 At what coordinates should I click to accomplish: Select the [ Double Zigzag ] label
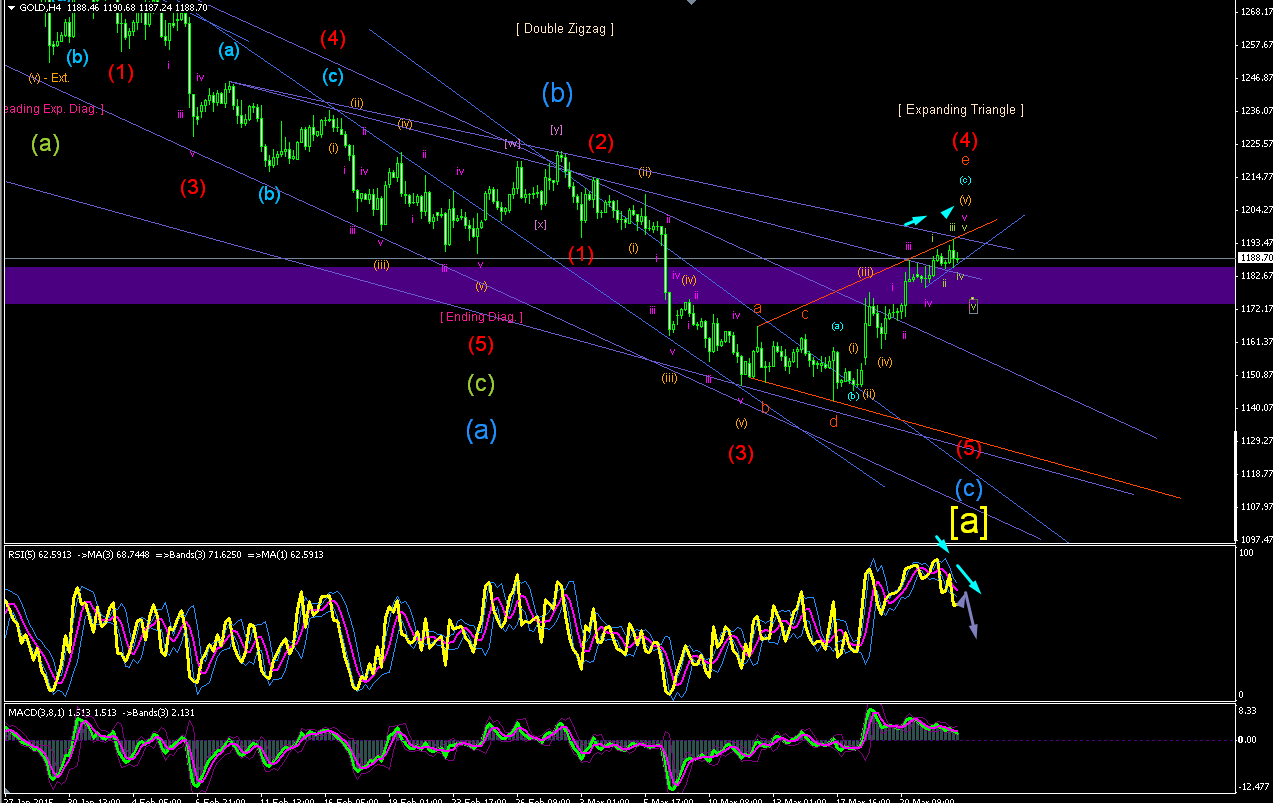[565, 29]
